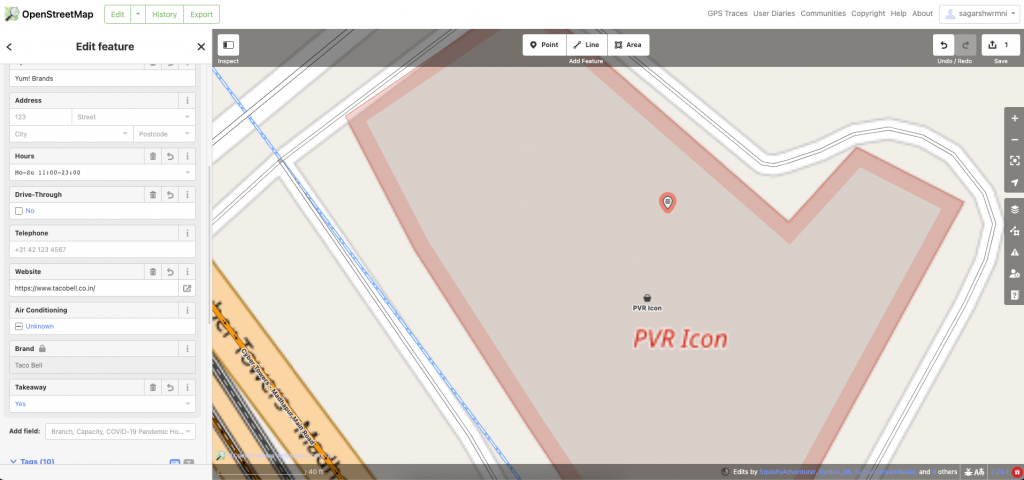Toggle the Drive-Through checkbox

pyautogui.click(x=19, y=211)
